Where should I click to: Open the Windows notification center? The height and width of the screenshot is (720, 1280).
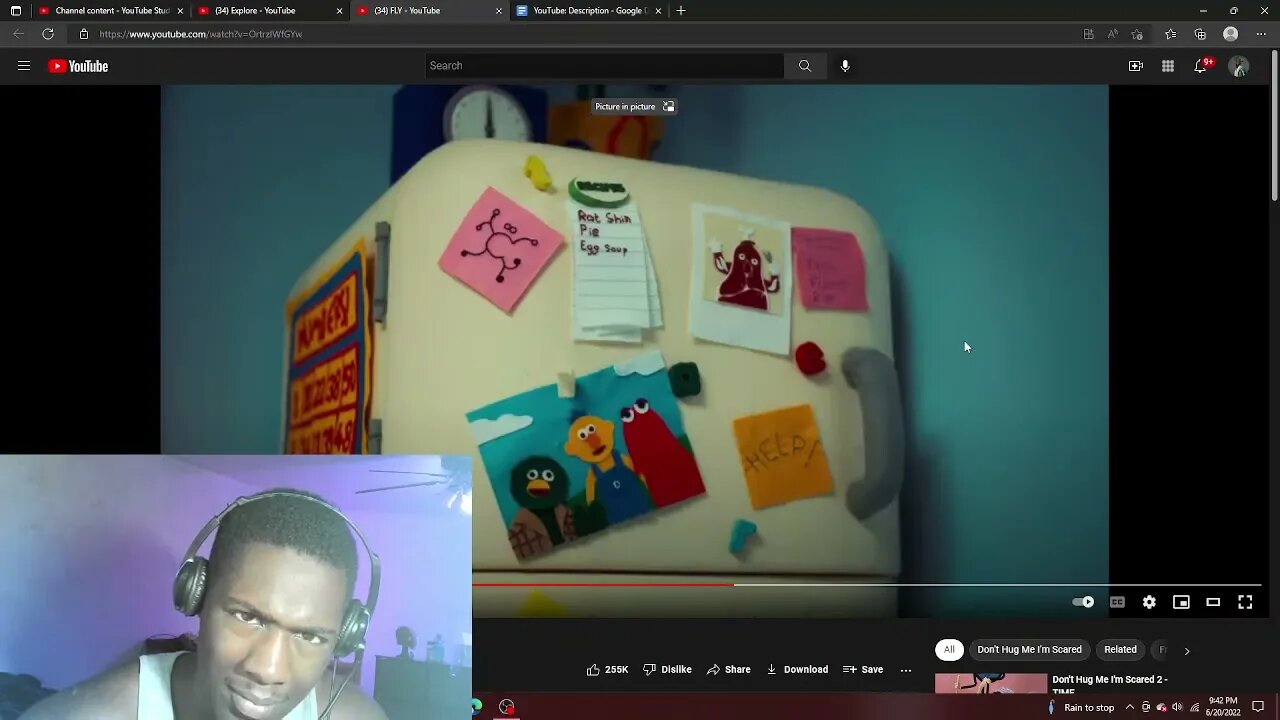(1258, 707)
